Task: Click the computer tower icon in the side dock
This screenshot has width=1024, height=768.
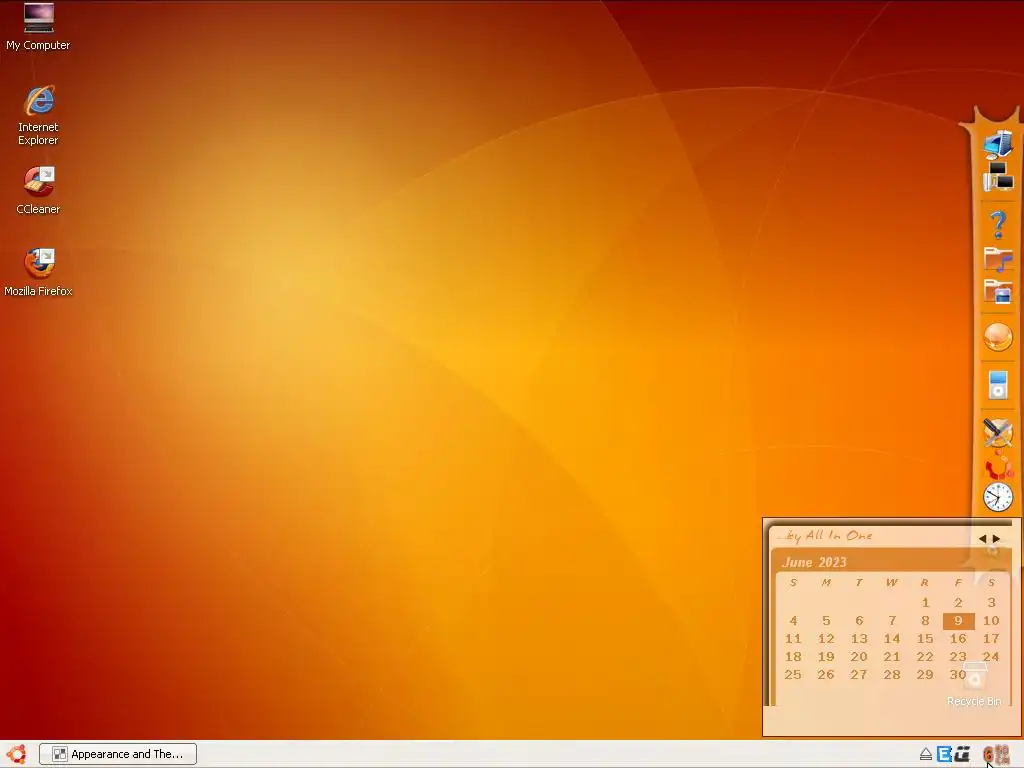Action: point(998,144)
